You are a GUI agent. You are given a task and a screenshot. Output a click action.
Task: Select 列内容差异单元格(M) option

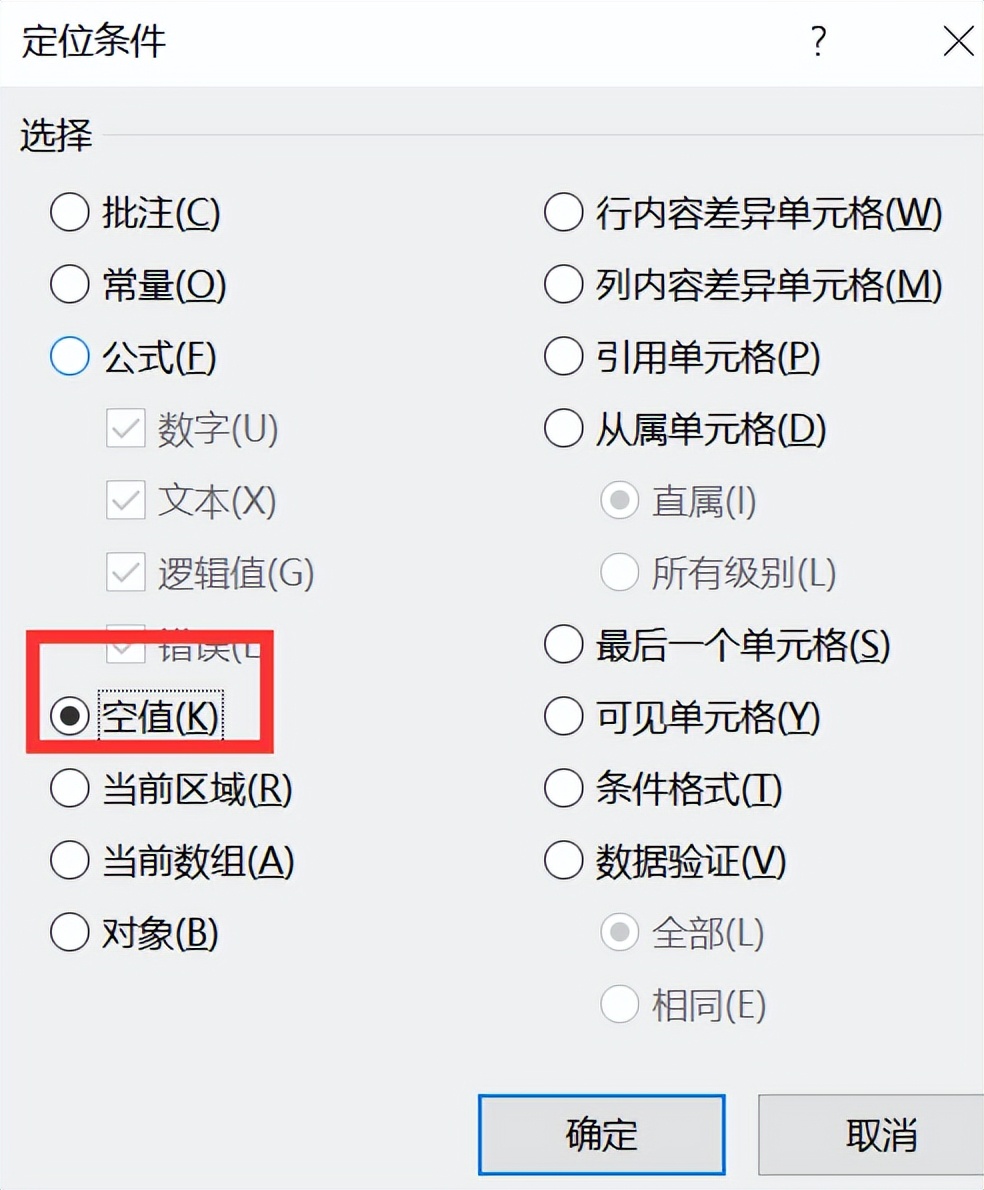tap(564, 286)
